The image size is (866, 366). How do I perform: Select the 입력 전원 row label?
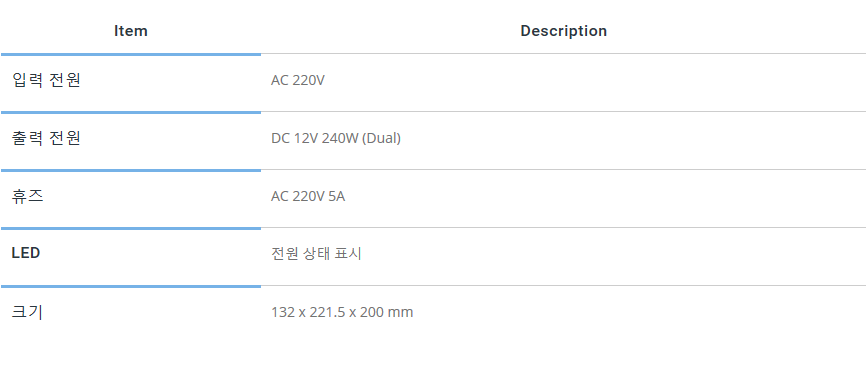[46, 81]
